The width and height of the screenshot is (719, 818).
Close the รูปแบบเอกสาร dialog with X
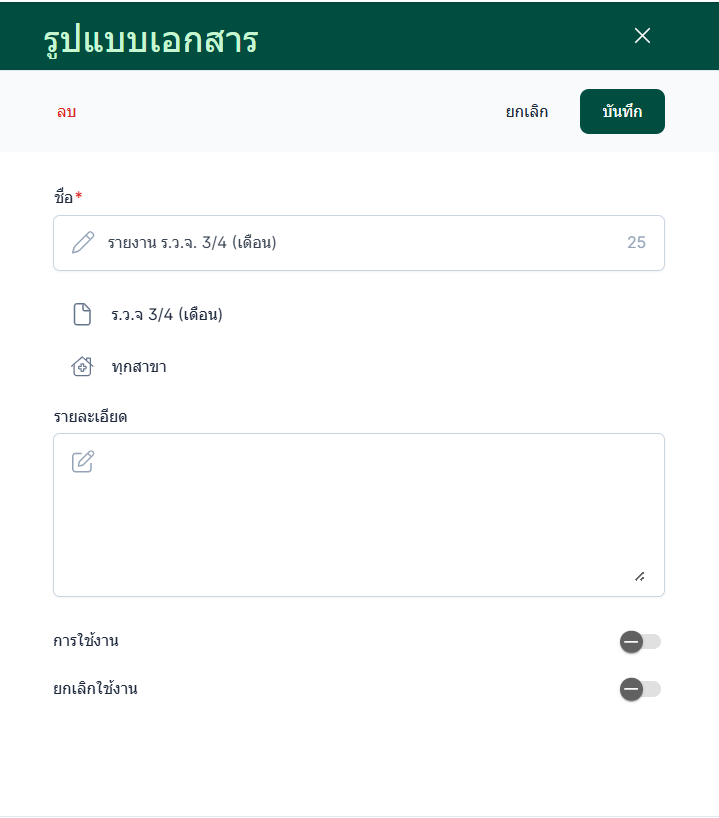coord(642,36)
